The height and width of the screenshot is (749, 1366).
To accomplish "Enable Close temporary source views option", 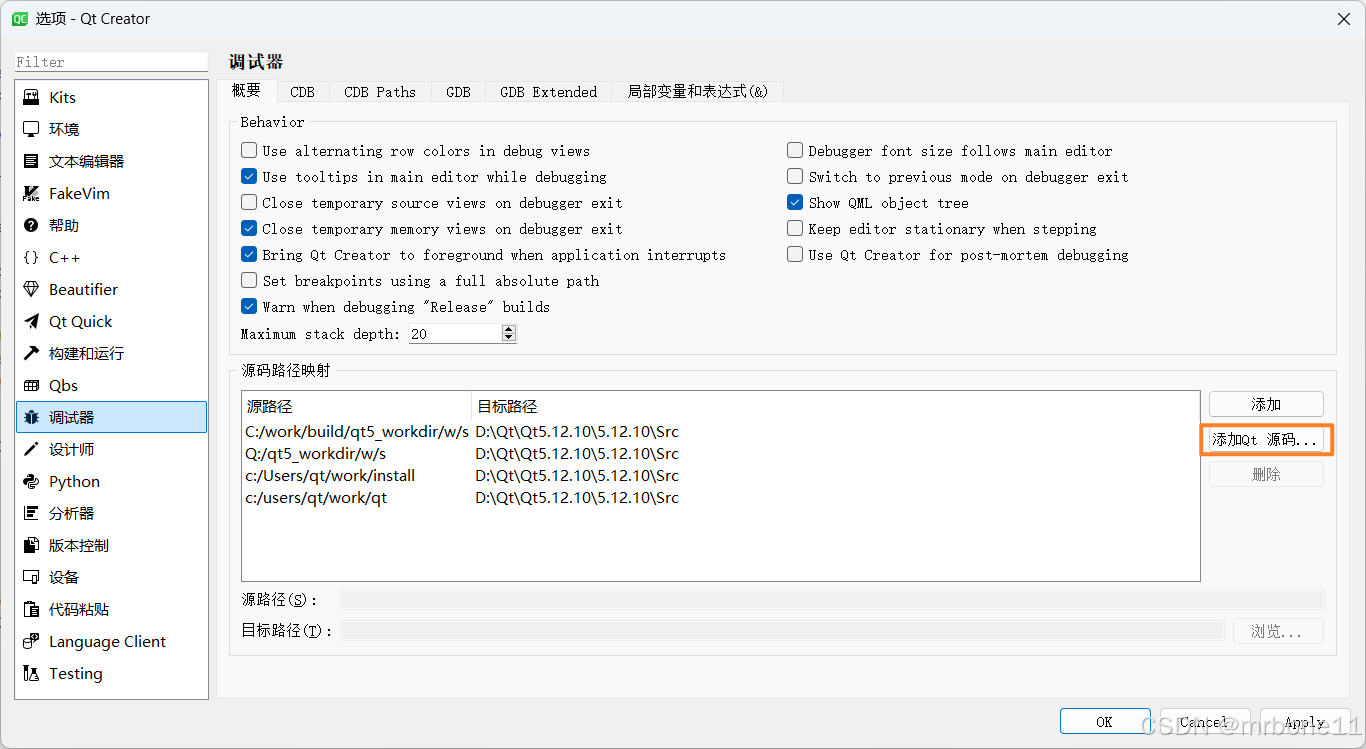I will pos(249,203).
